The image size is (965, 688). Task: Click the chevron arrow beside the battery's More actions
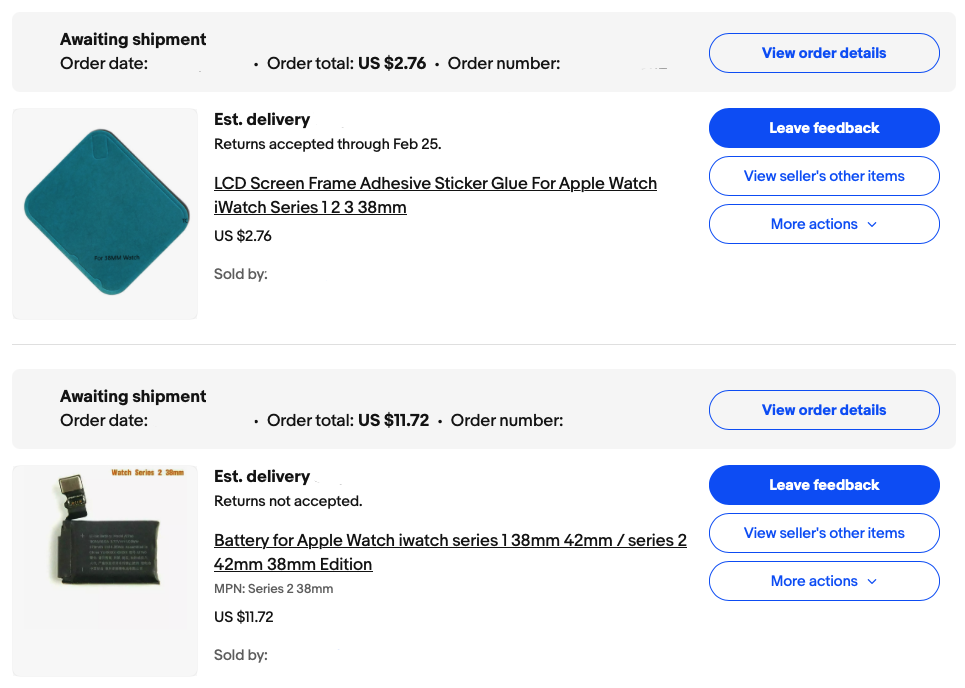[x=872, y=581]
